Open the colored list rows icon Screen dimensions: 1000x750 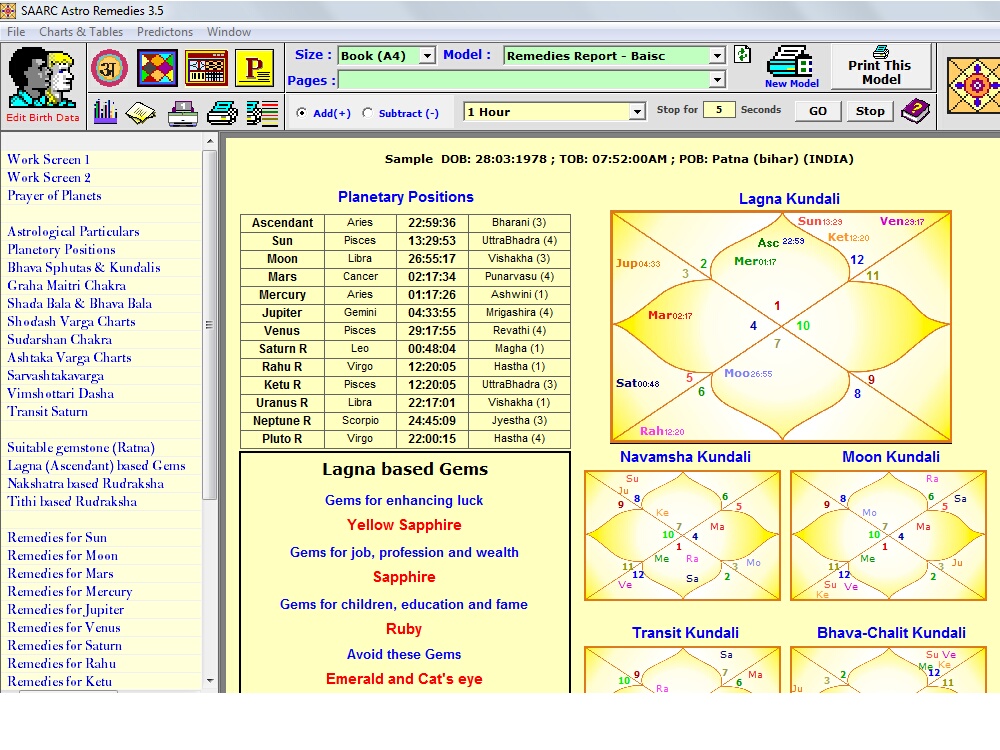coord(262,113)
